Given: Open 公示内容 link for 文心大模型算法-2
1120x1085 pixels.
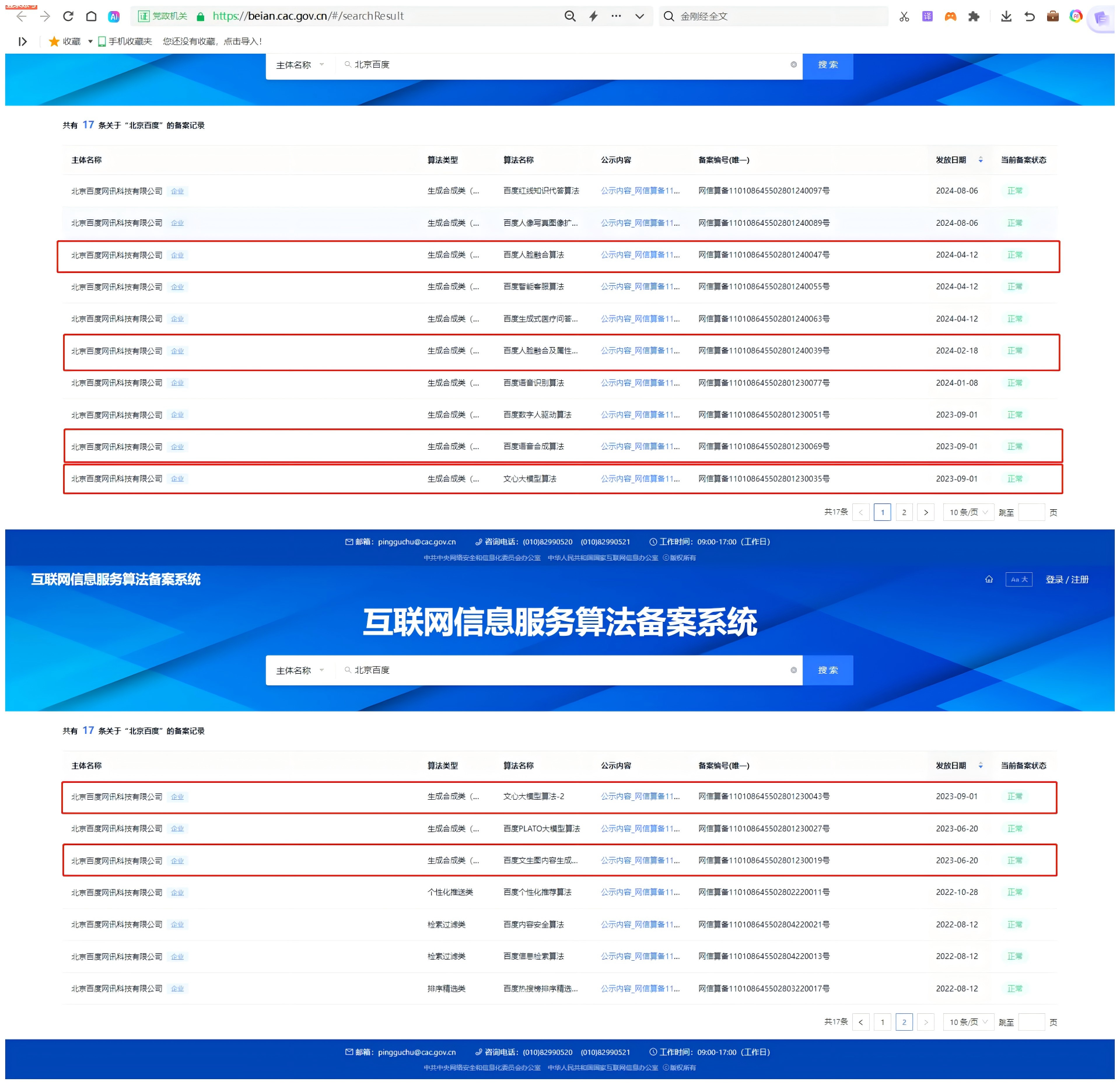Looking at the screenshot, I should [640, 796].
